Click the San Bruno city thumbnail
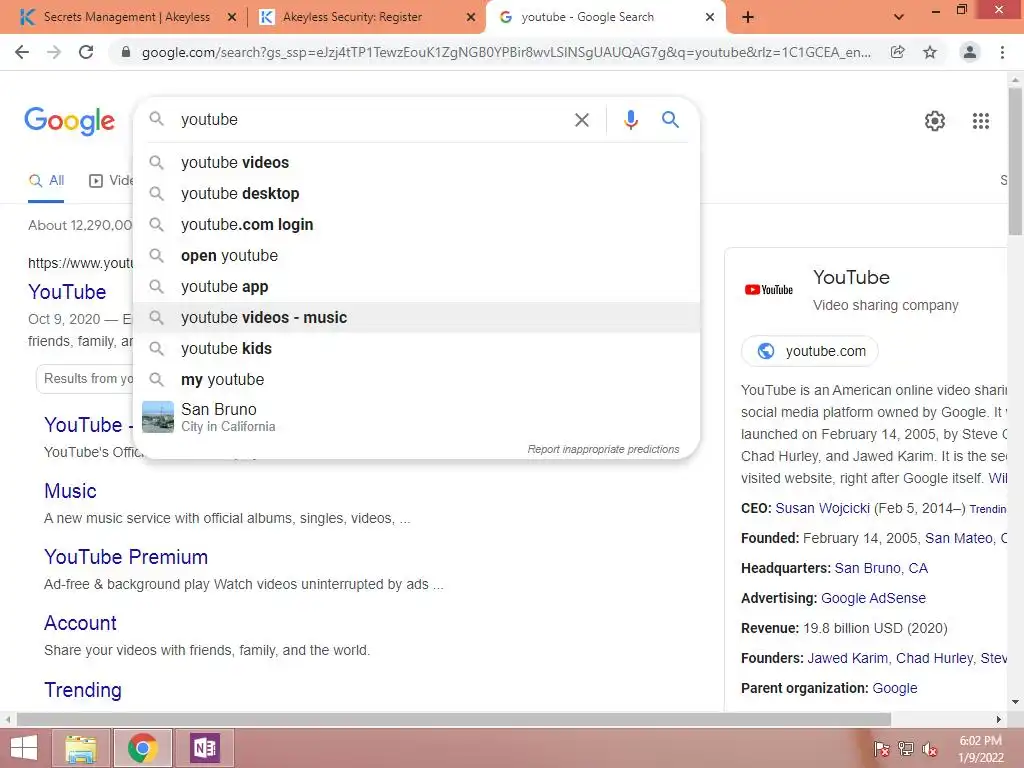Image resolution: width=1024 pixels, height=768 pixels. coord(158,417)
